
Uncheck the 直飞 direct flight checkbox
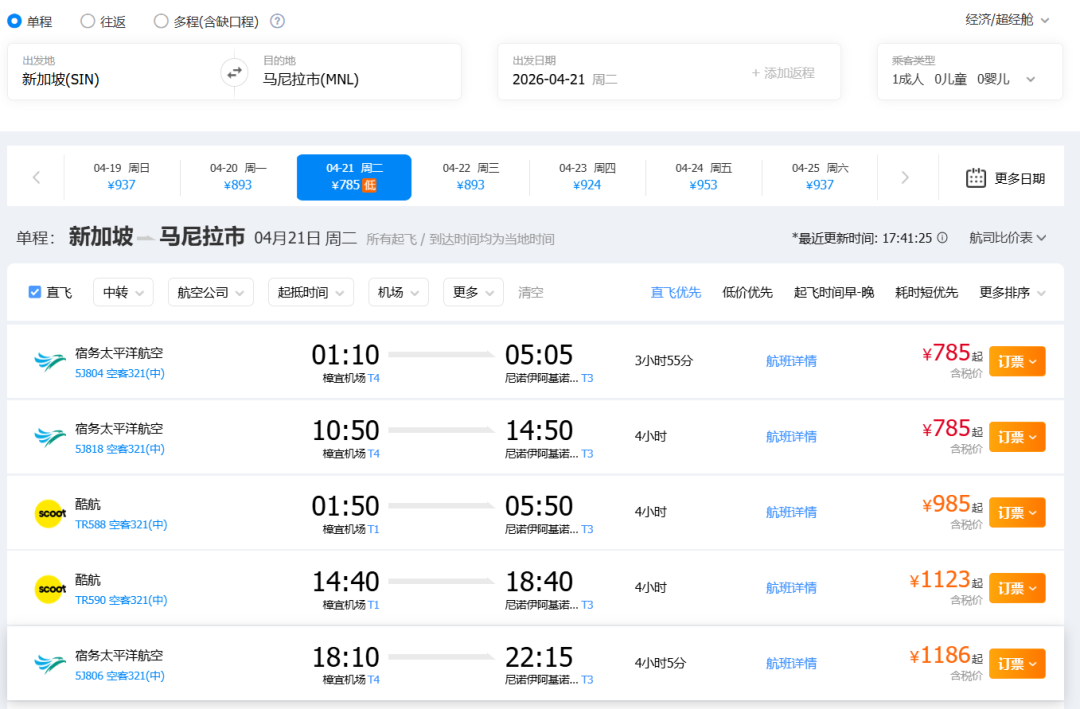pyautogui.click(x=35, y=292)
